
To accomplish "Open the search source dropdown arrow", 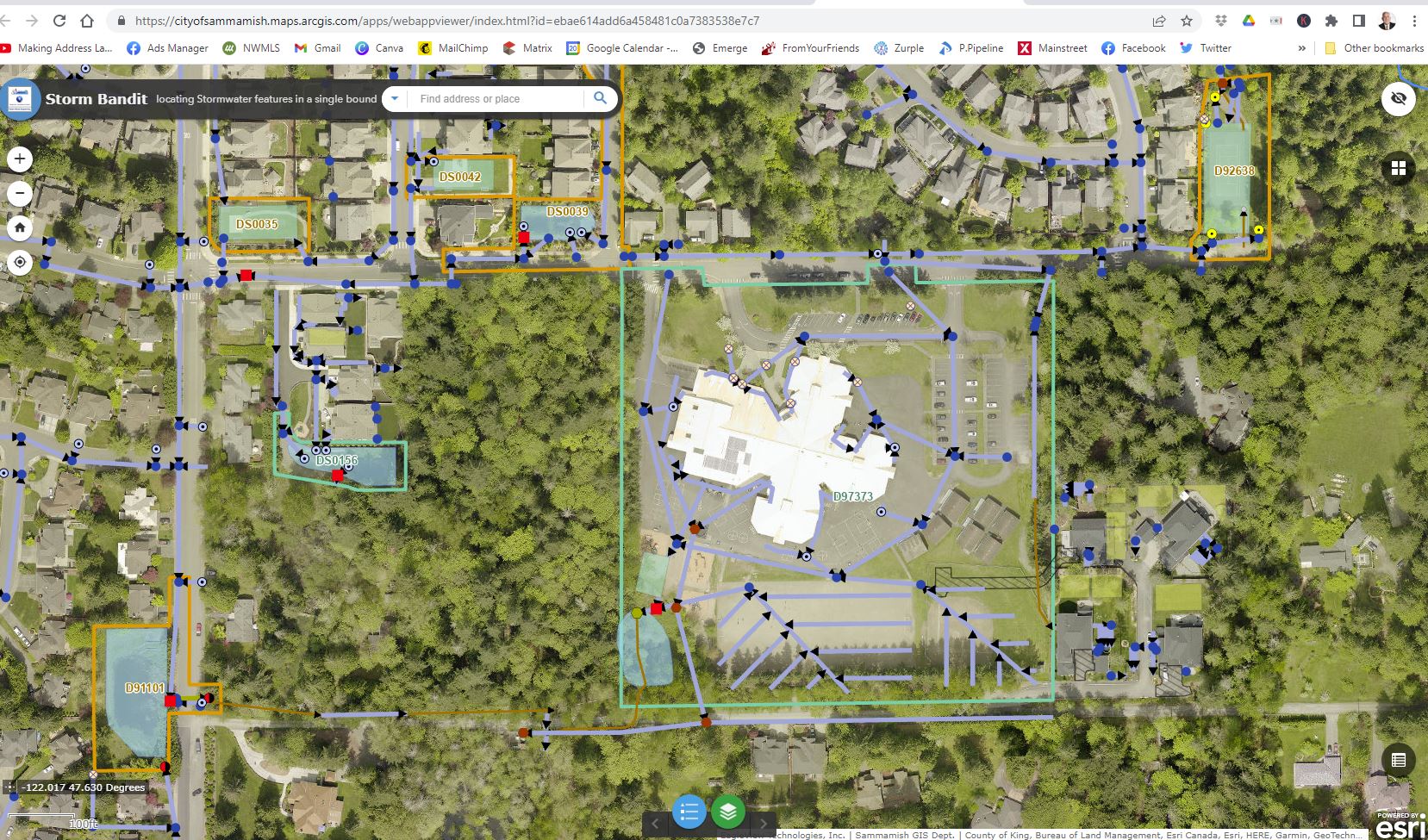I will pos(395,98).
